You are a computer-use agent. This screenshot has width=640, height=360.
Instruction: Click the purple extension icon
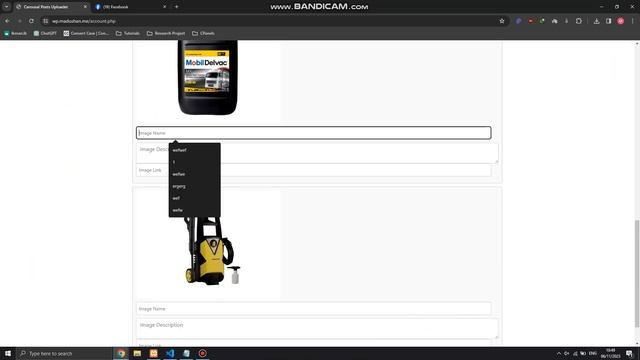518,21
